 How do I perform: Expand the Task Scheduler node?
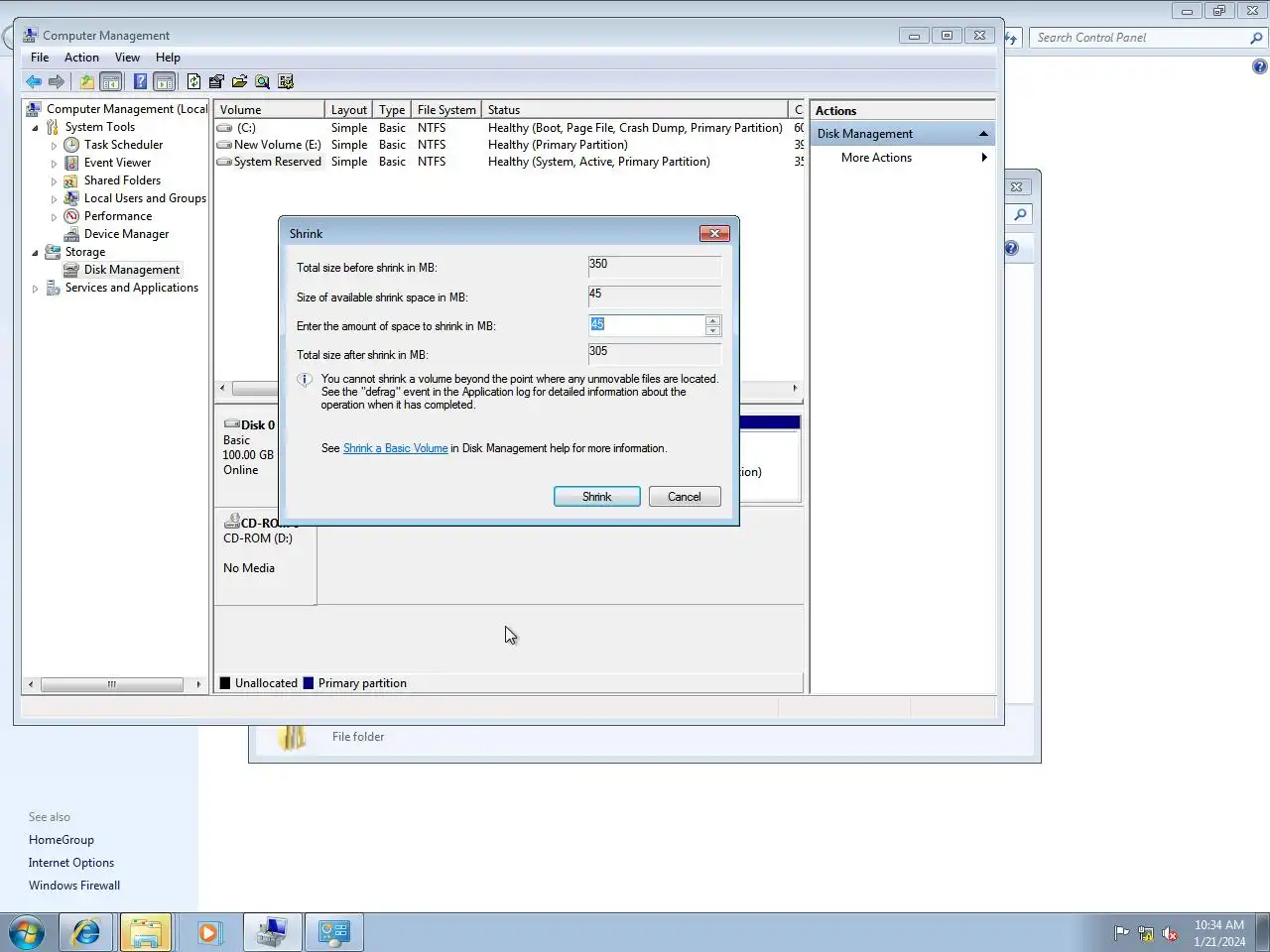coord(54,146)
